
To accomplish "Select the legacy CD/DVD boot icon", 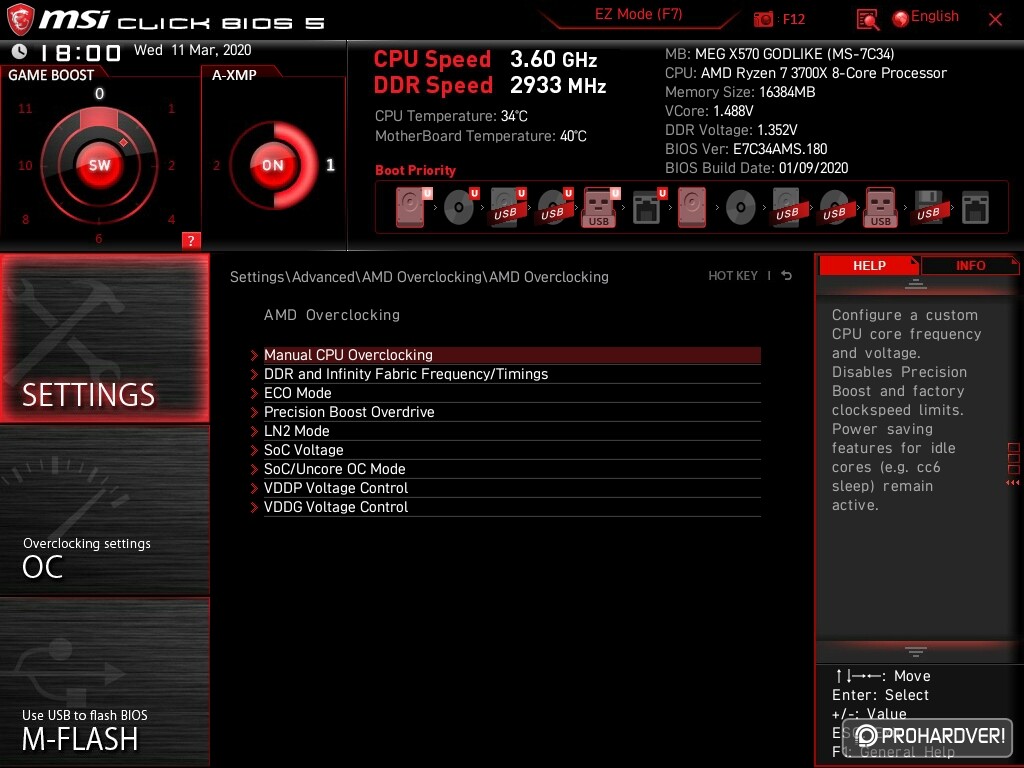I will pos(740,208).
